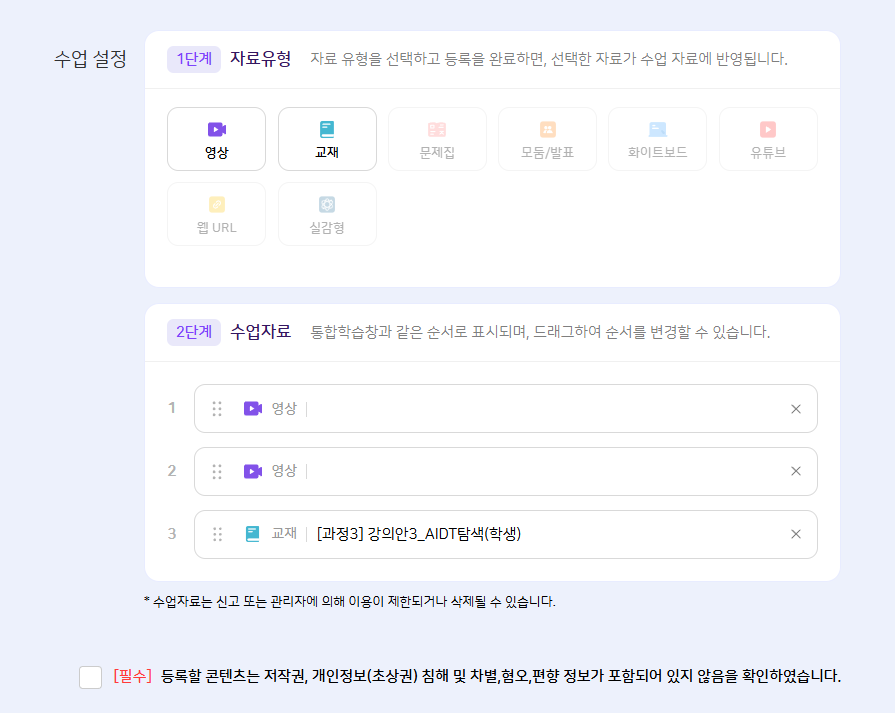This screenshot has width=895, height=713.
Task: Select the 영상 (video) material type
Action: click(x=216, y=139)
